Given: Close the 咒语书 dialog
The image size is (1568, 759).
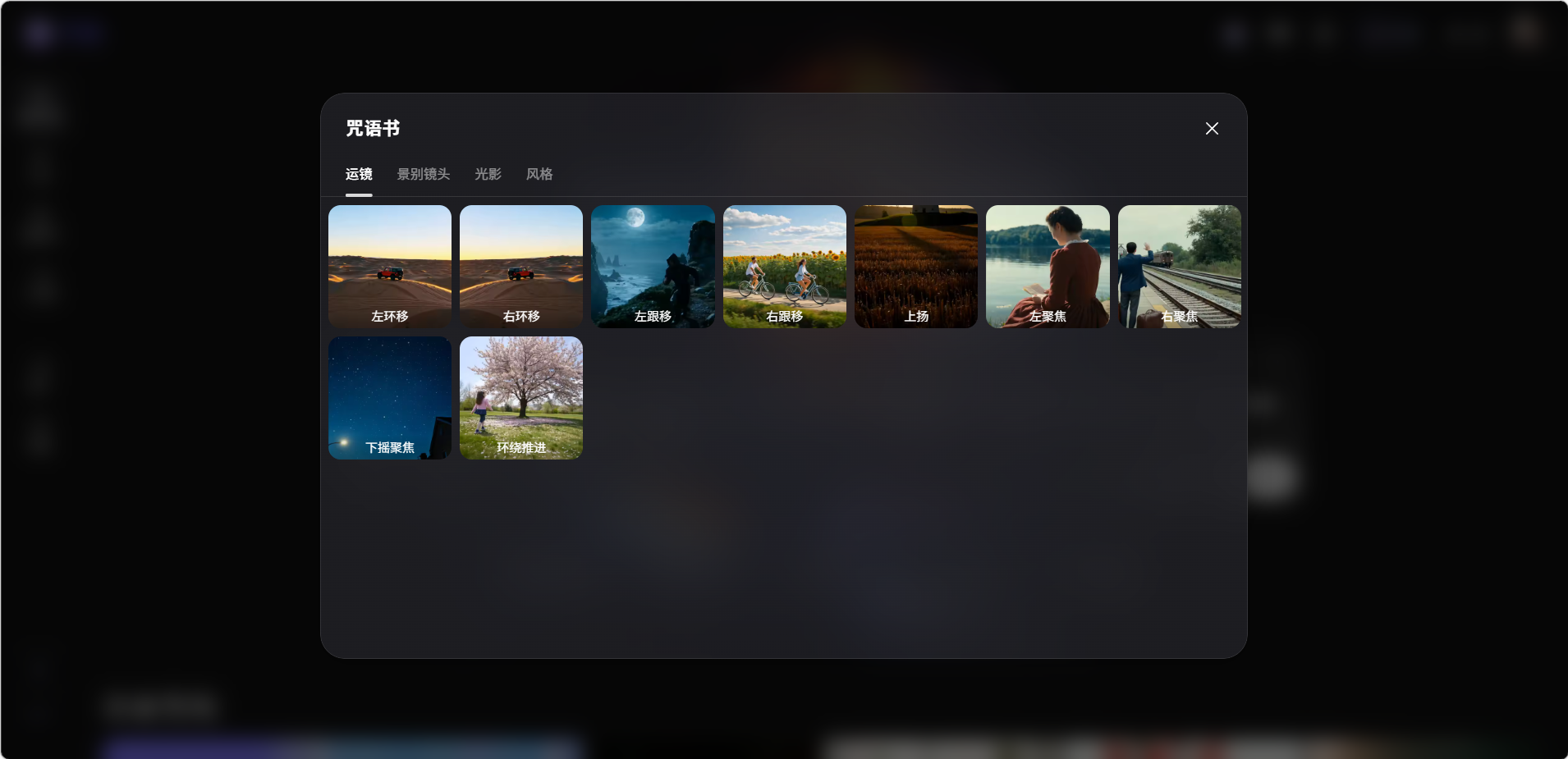Looking at the screenshot, I should click(x=1212, y=129).
